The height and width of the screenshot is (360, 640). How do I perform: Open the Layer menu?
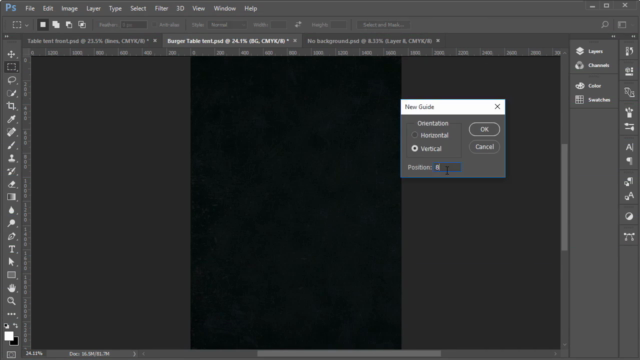pos(93,8)
